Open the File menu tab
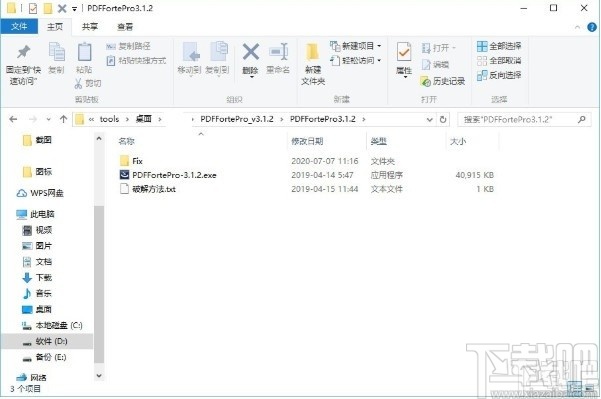601x399 pixels. tap(19, 26)
